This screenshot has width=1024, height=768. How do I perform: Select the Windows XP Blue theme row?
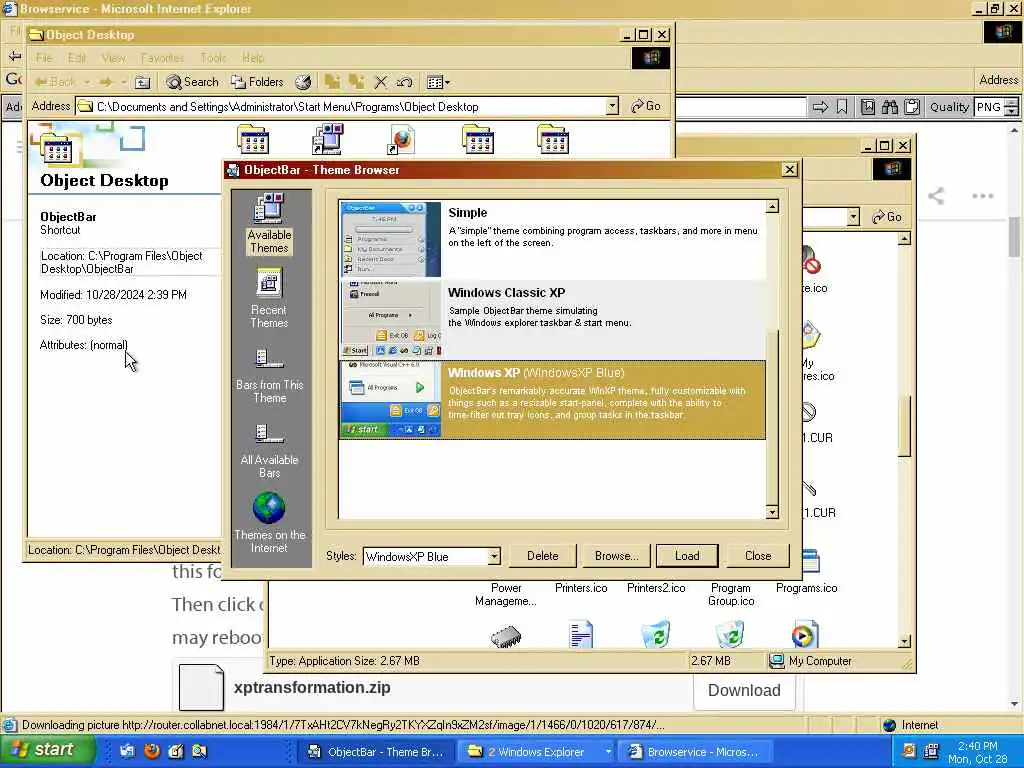click(552, 399)
